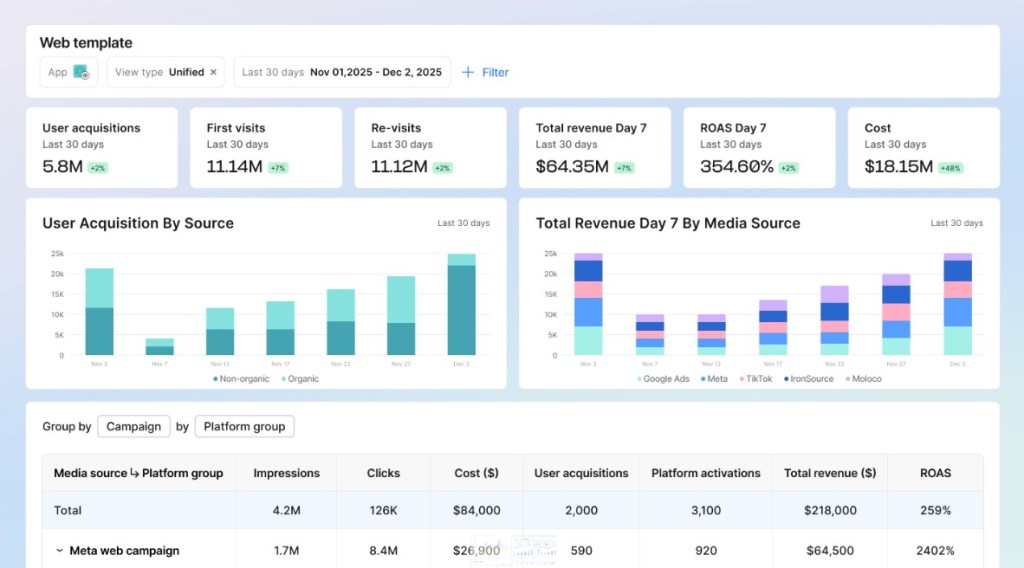Toggle the Moloco legend item
1024x568 pixels.
point(863,379)
